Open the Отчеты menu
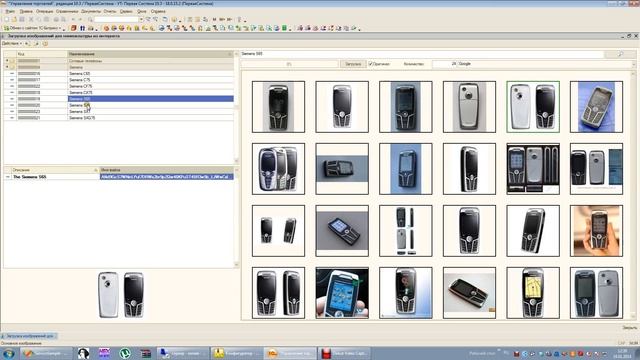The width and height of the screenshot is (640, 360). coord(110,11)
